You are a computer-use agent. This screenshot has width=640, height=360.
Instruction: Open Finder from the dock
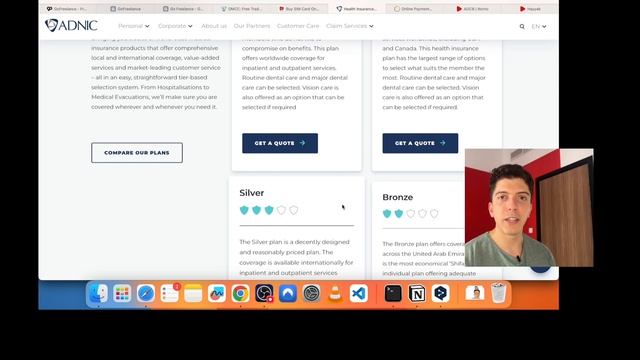(x=98, y=293)
